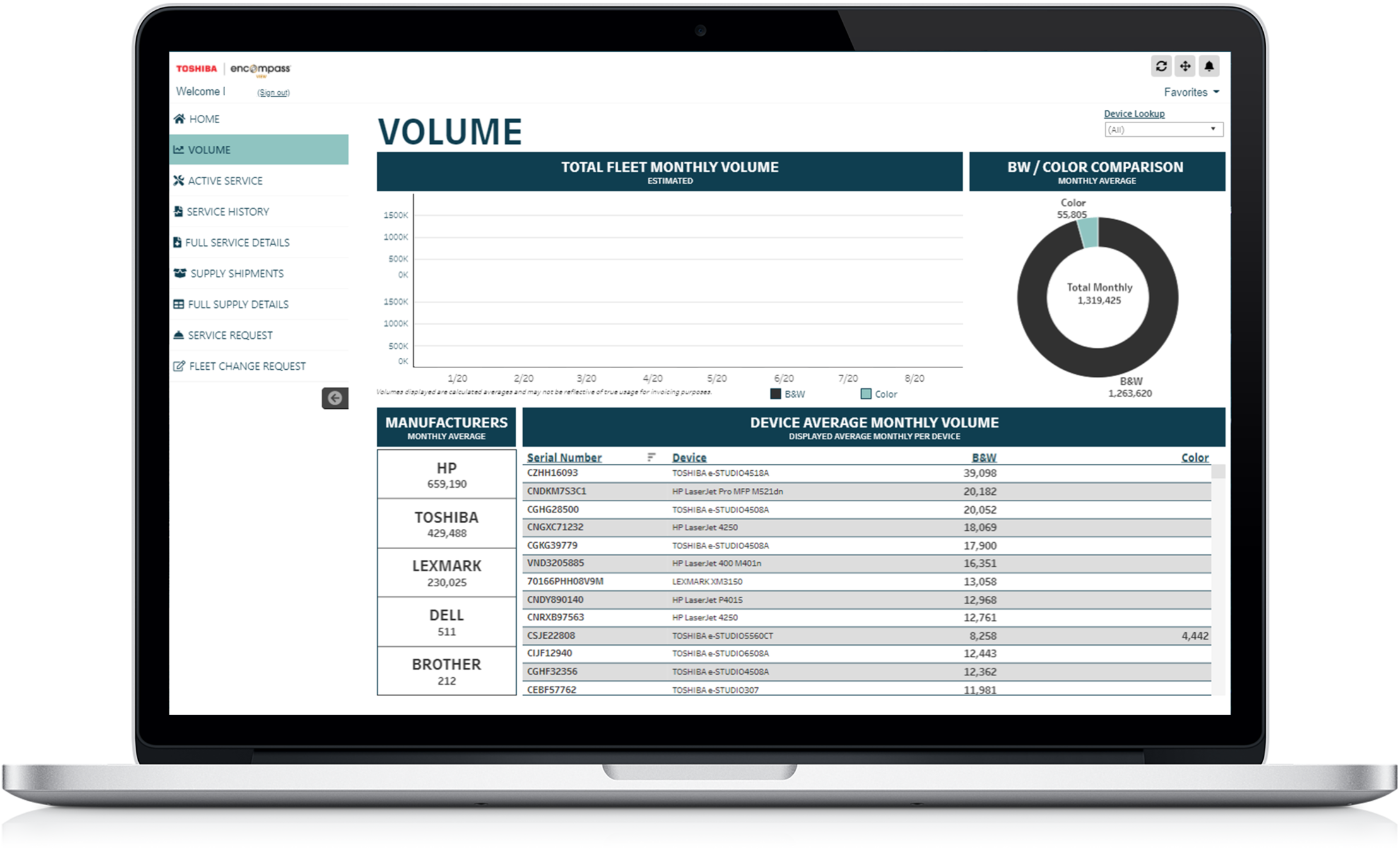Click the refresh icon in the top toolbar

click(x=1161, y=66)
